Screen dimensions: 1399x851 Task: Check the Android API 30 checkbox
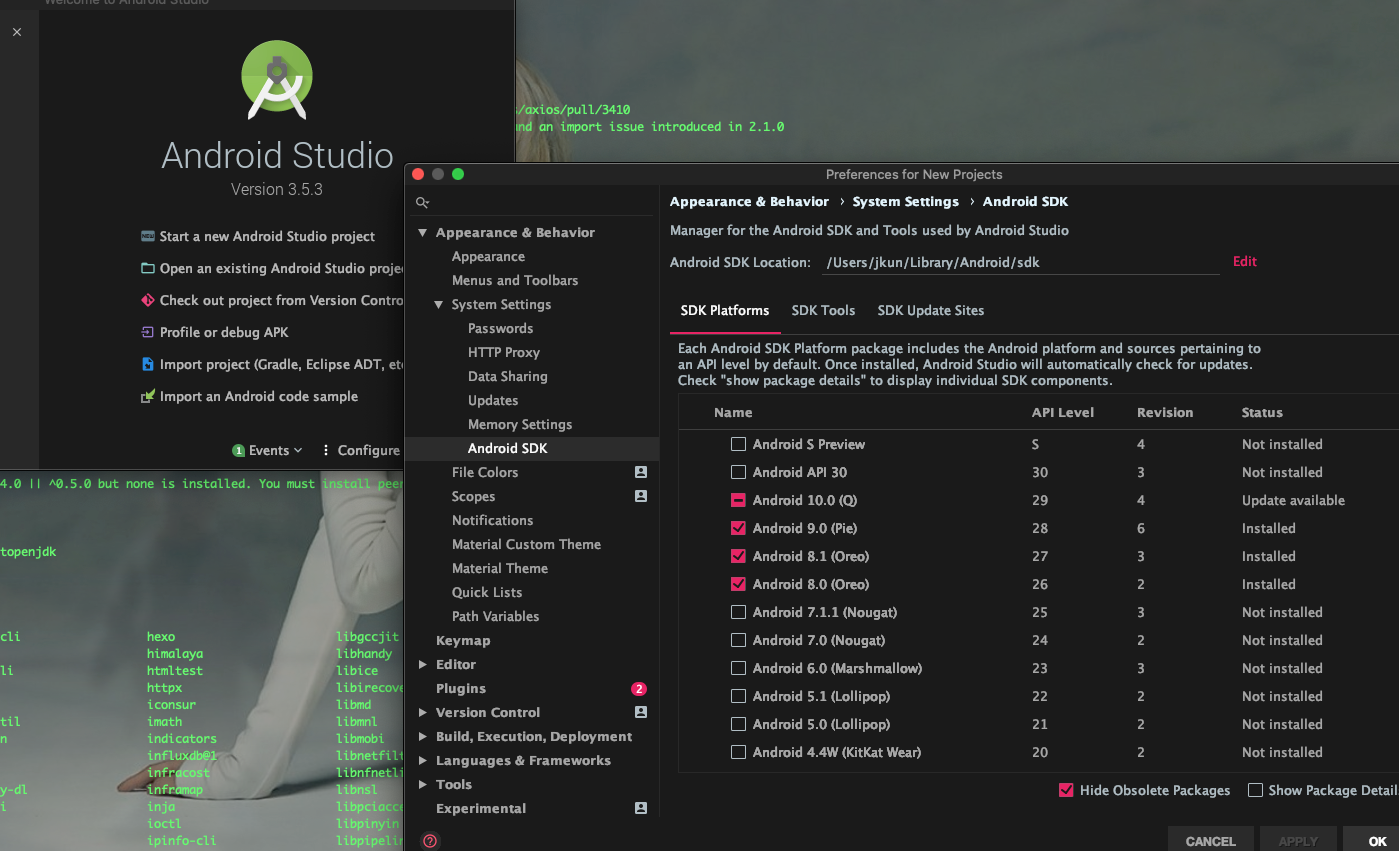[x=738, y=472]
